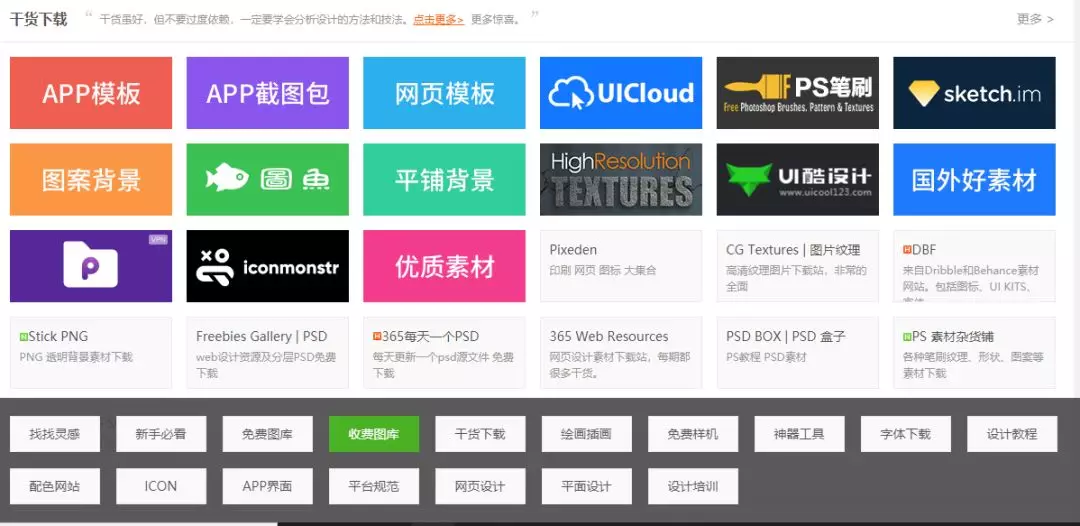The height and width of the screenshot is (526, 1080).
Task: Select the green 收费图库 button
Action: click(x=373, y=434)
